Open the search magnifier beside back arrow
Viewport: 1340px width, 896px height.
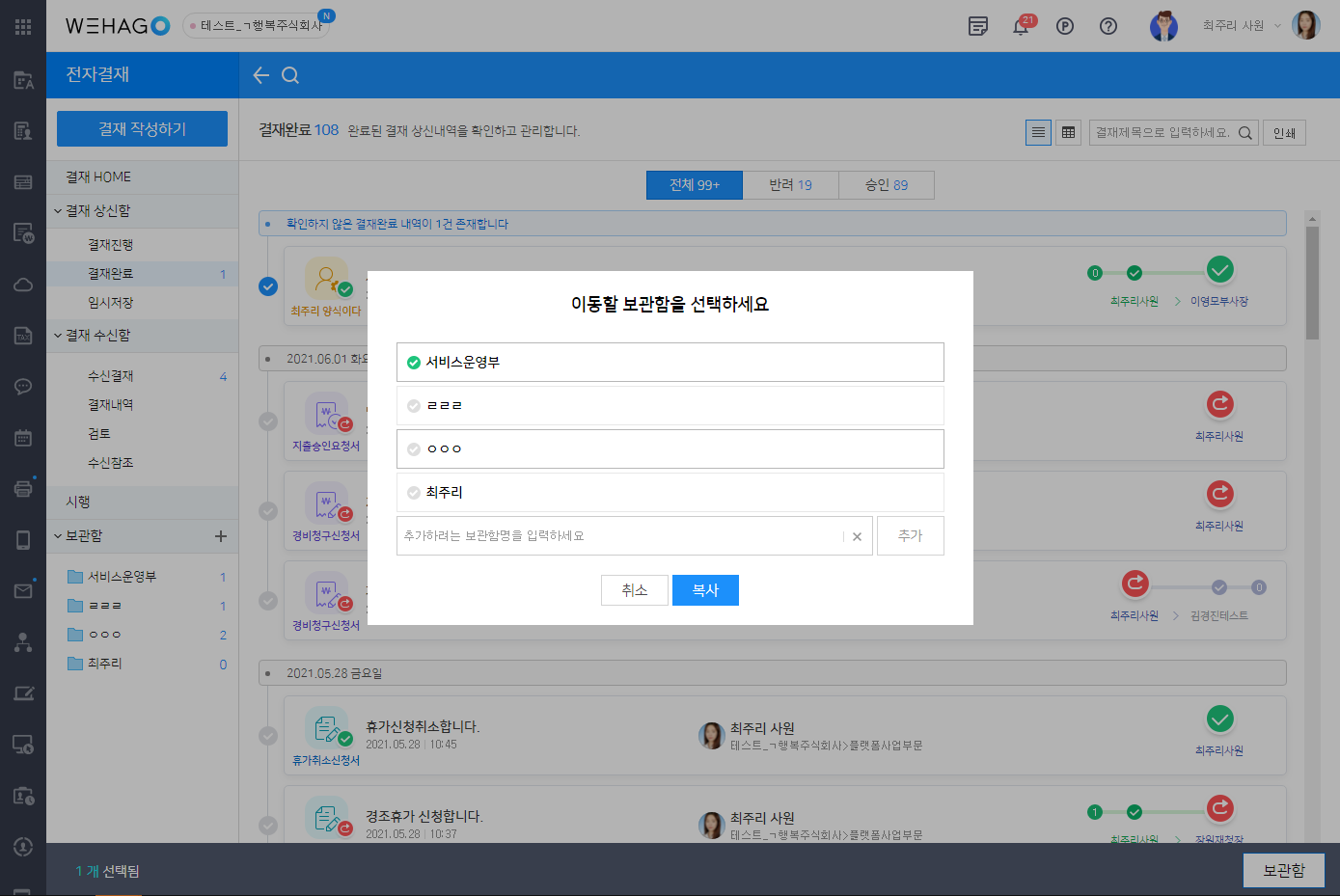(290, 75)
